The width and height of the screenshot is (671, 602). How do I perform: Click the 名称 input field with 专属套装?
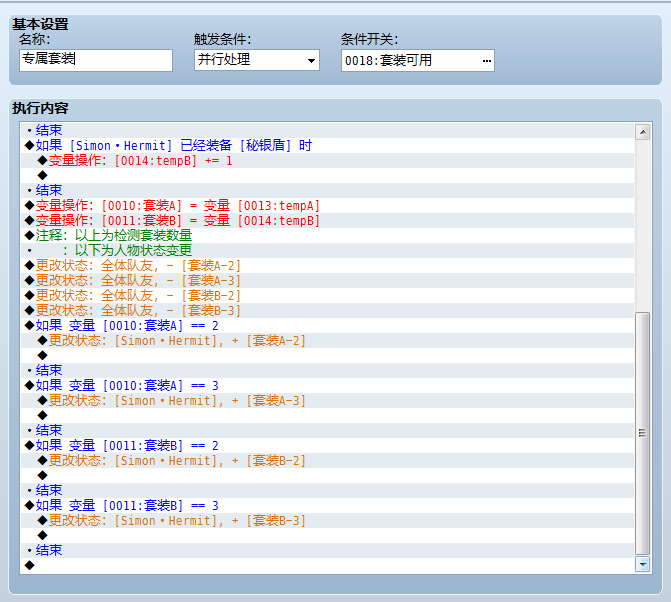pyautogui.click(x=96, y=60)
